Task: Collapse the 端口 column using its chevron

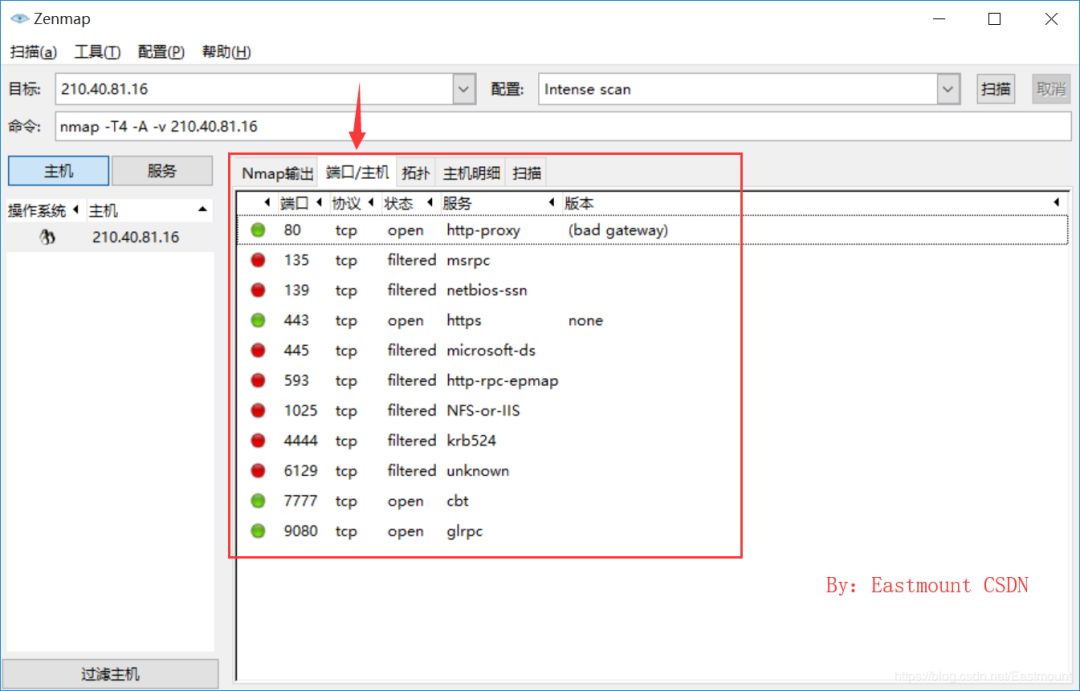Action: pos(266,202)
